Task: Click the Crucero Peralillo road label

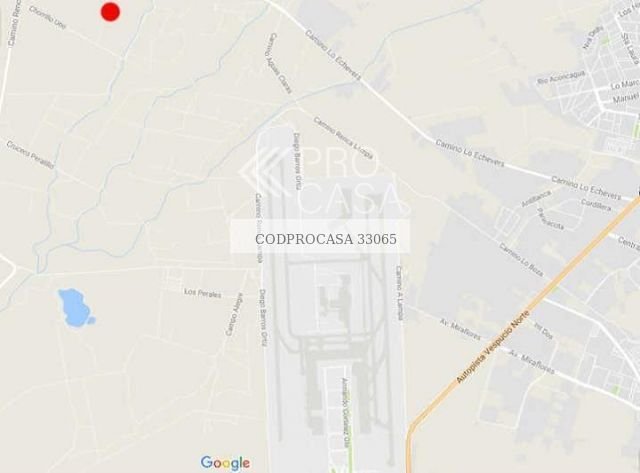Action: (30, 154)
